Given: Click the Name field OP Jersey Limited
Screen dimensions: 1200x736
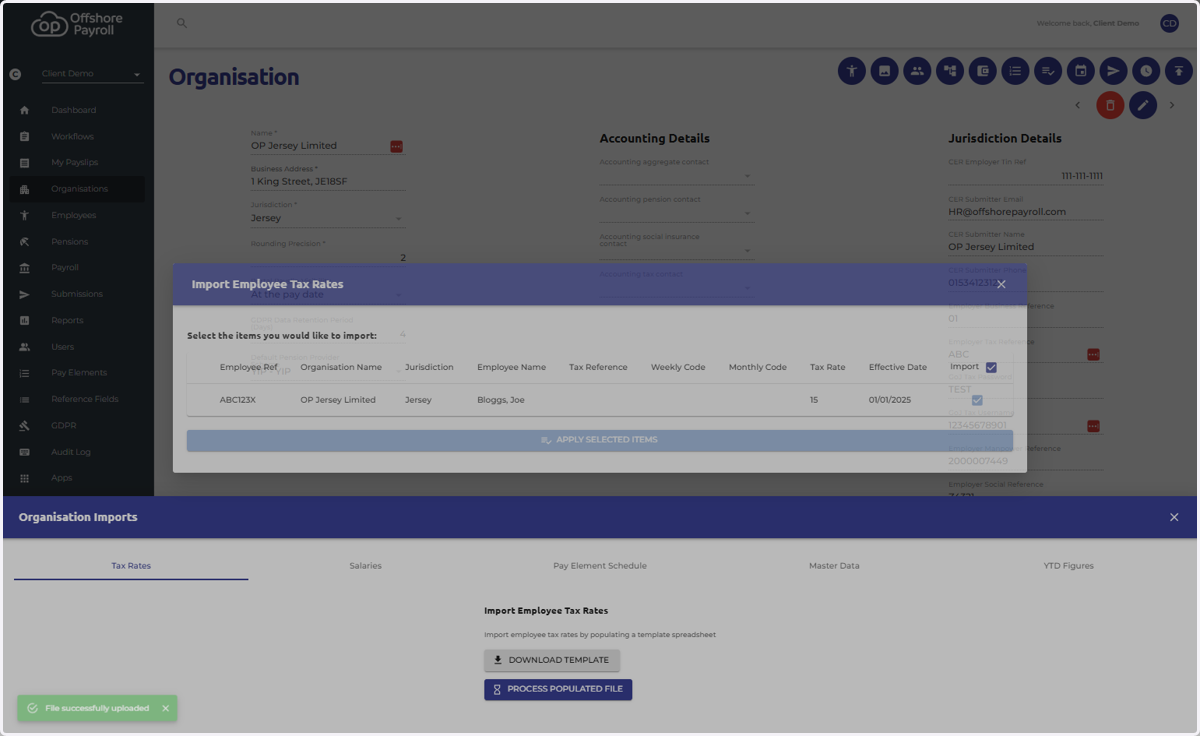Looking at the screenshot, I should 319,146.
